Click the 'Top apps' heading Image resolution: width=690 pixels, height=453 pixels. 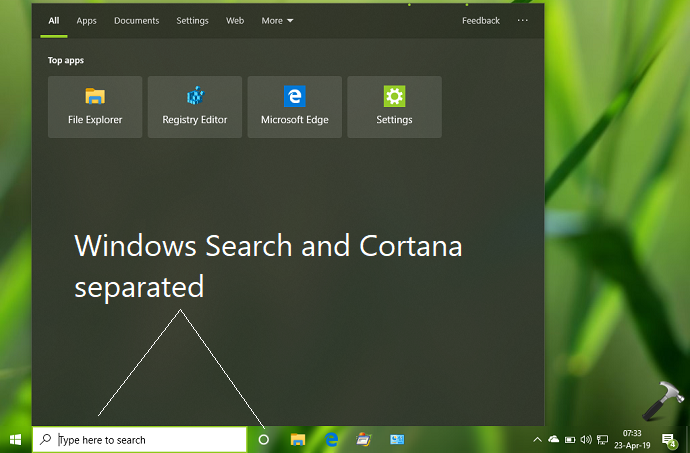pyautogui.click(x=66, y=60)
